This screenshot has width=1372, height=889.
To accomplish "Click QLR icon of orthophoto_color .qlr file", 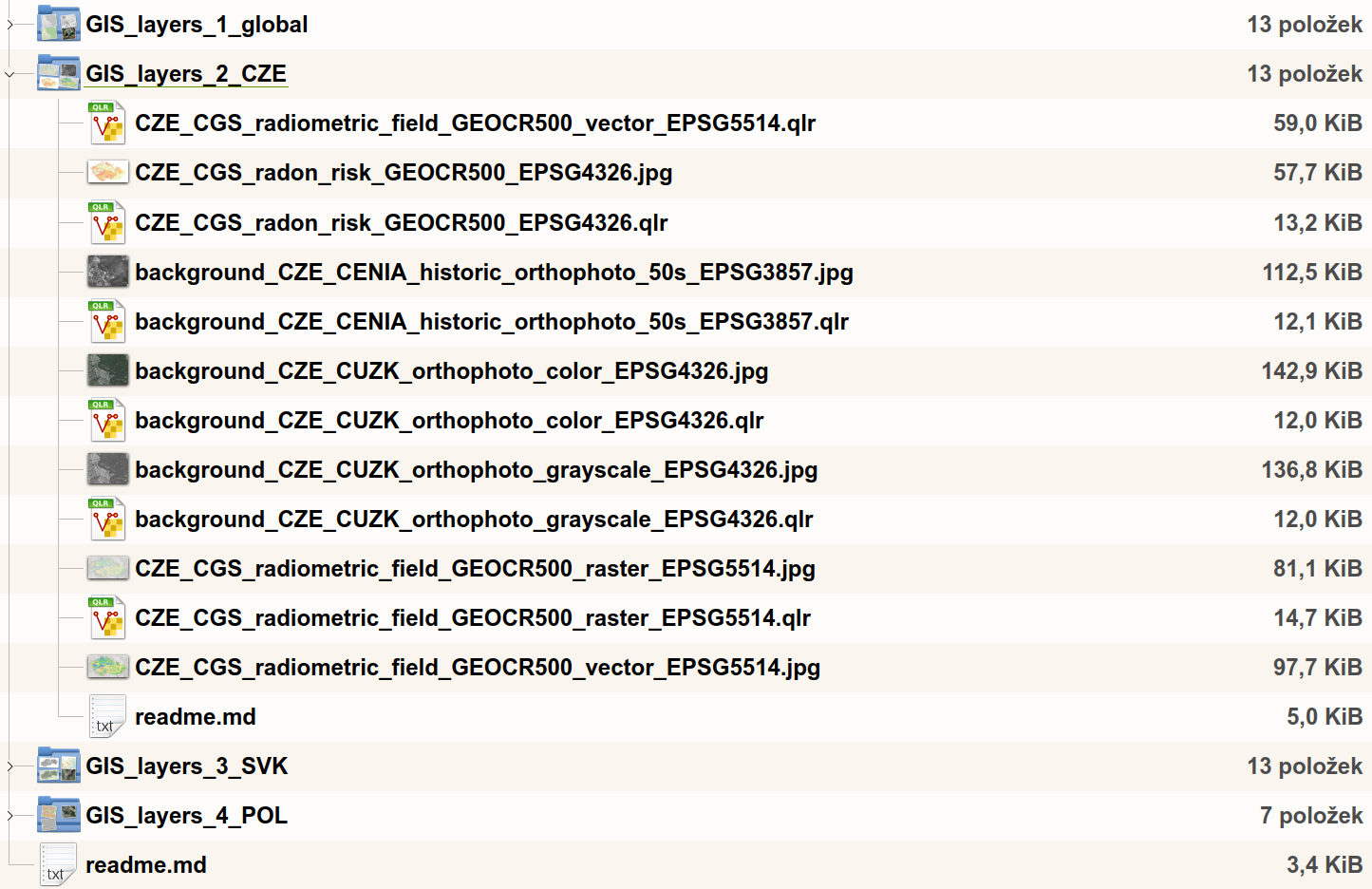I will point(107,421).
